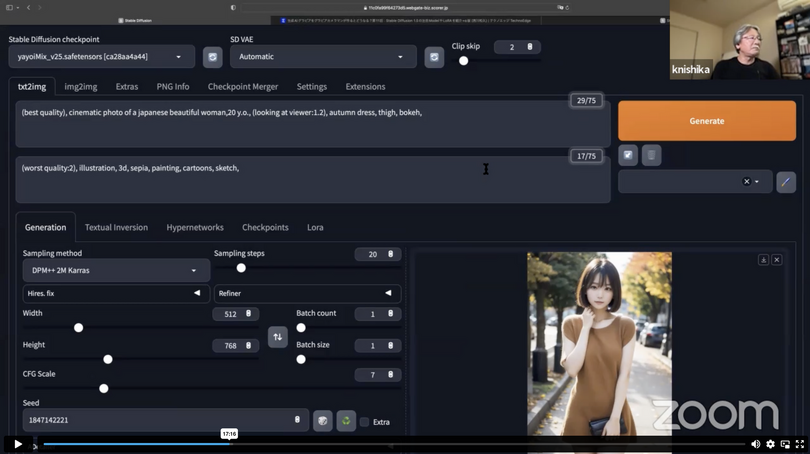810x454 pixels.
Task: Open the Extensions tab
Action: (365, 87)
